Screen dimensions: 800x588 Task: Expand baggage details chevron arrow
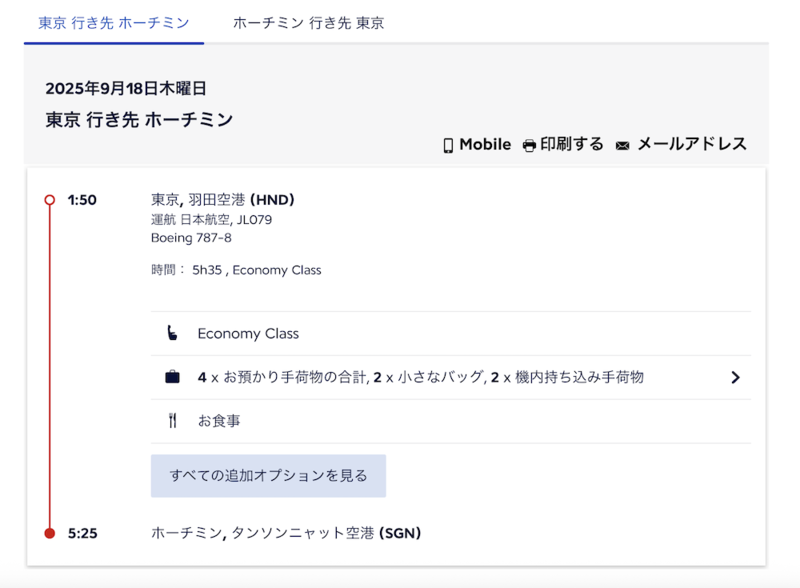point(735,377)
